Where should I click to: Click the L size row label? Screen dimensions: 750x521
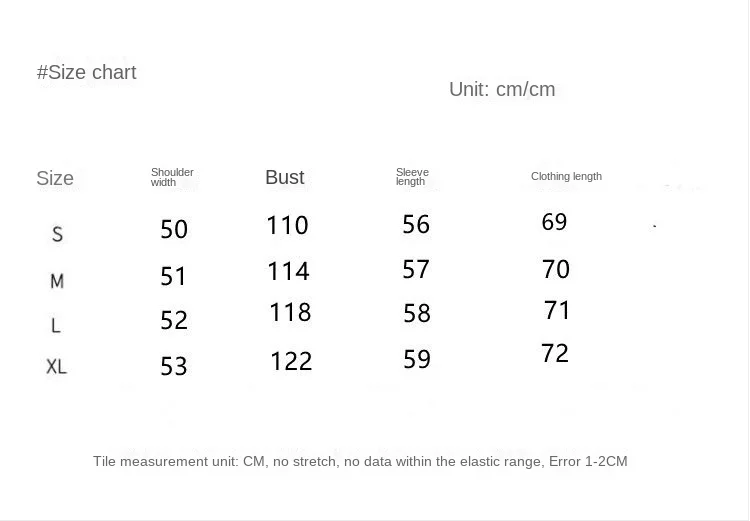coord(55,326)
